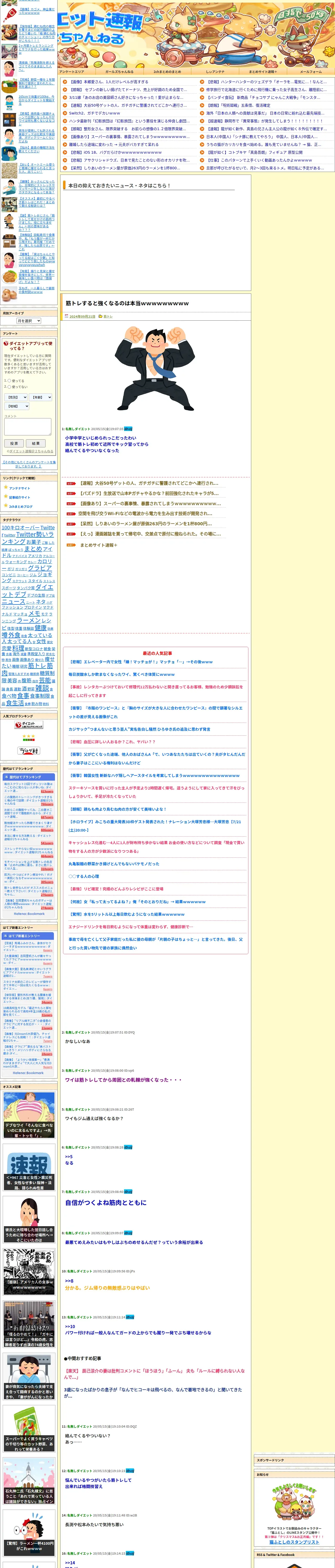Click the ID badge on comment 1

(128, 429)
